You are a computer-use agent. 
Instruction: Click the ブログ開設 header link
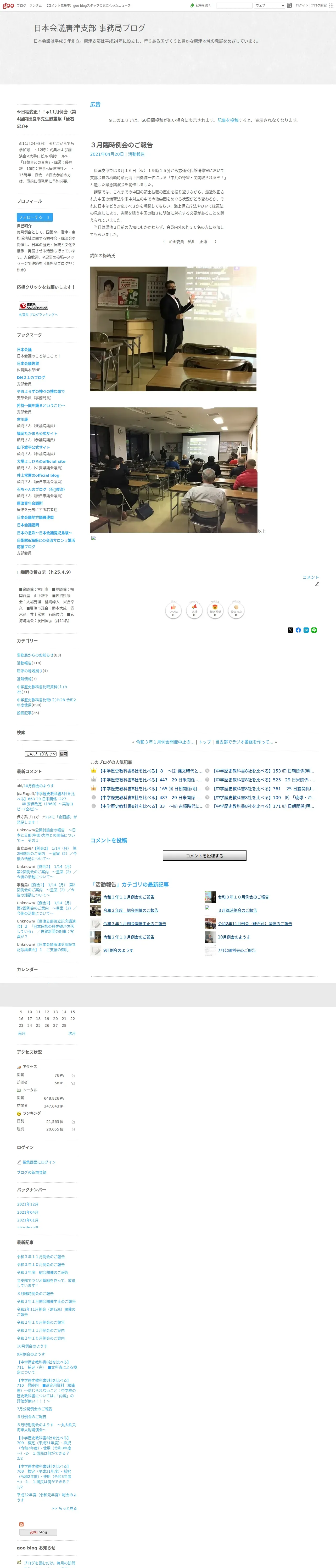[319, 5]
